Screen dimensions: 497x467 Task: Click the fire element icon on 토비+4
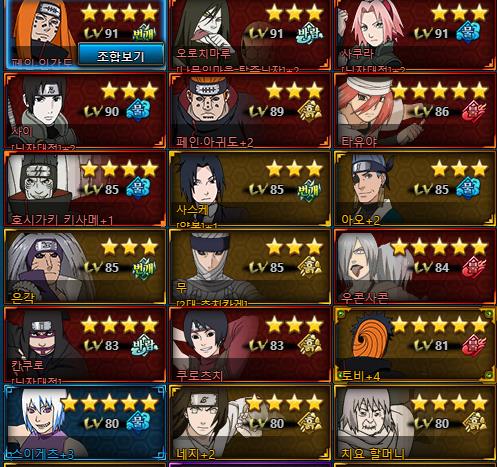pyautogui.click(x=474, y=345)
